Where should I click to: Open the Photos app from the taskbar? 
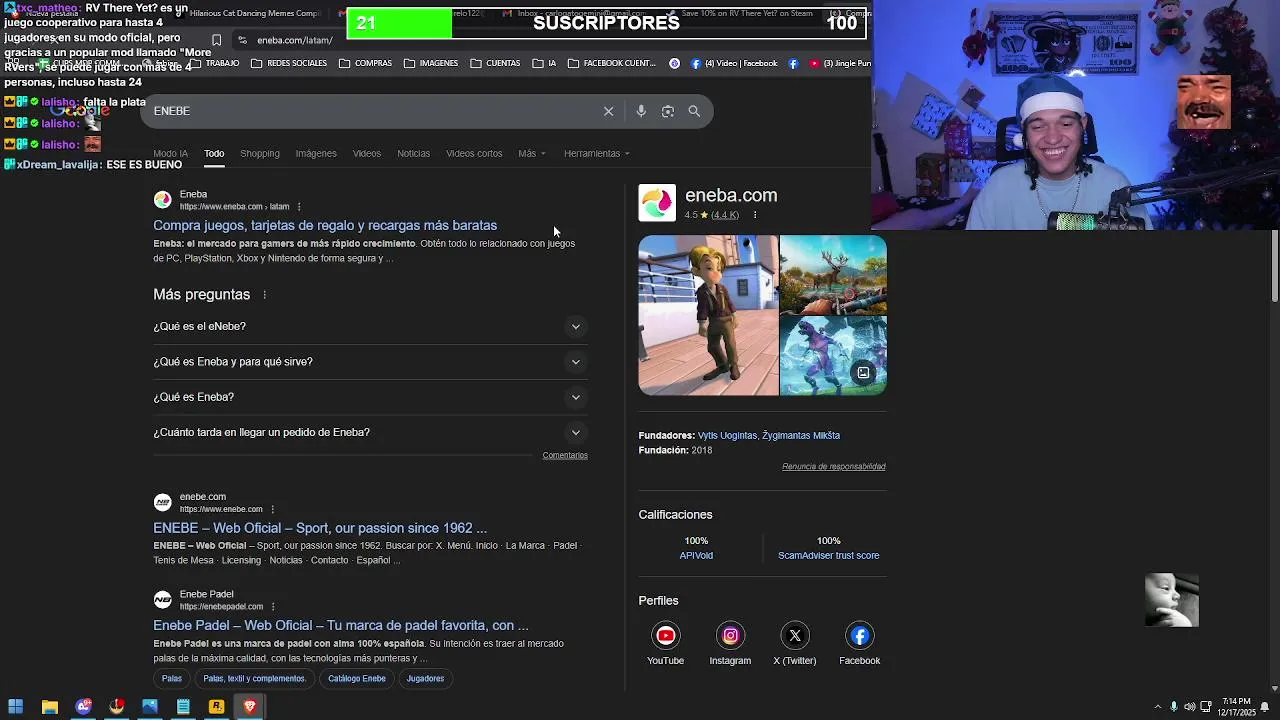click(150, 707)
